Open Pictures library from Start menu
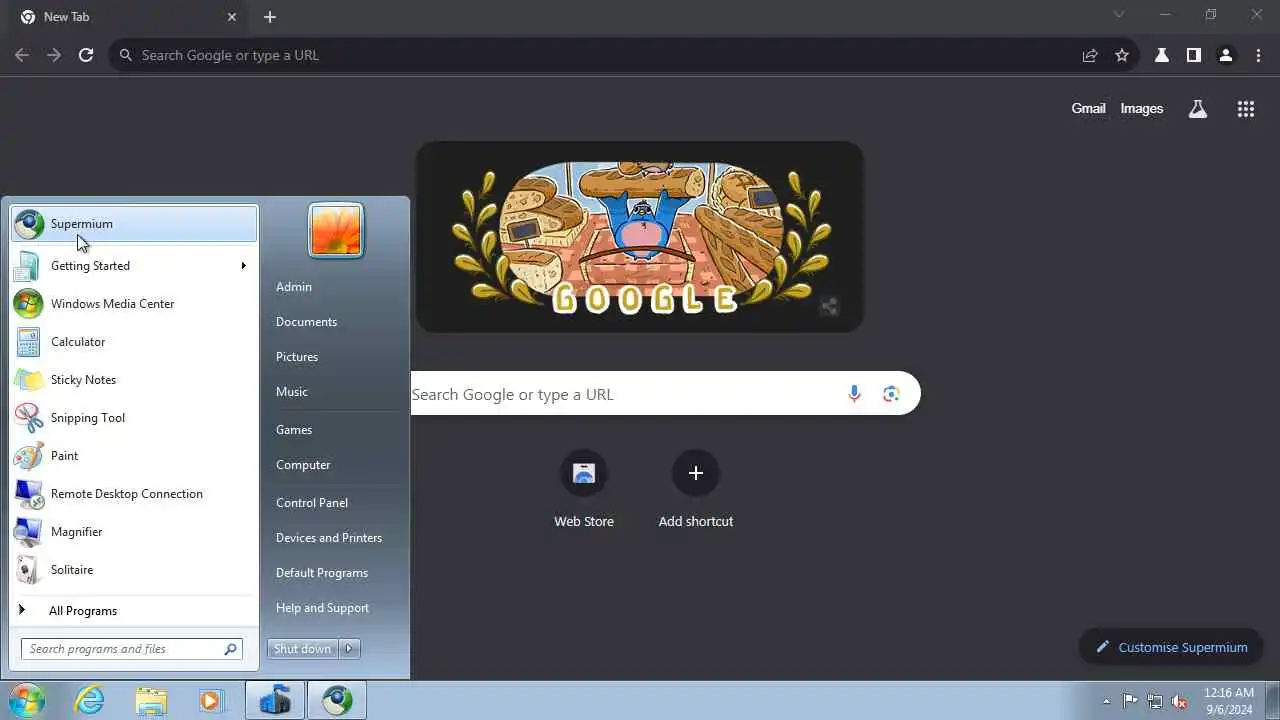This screenshot has width=1280, height=720. pos(297,357)
